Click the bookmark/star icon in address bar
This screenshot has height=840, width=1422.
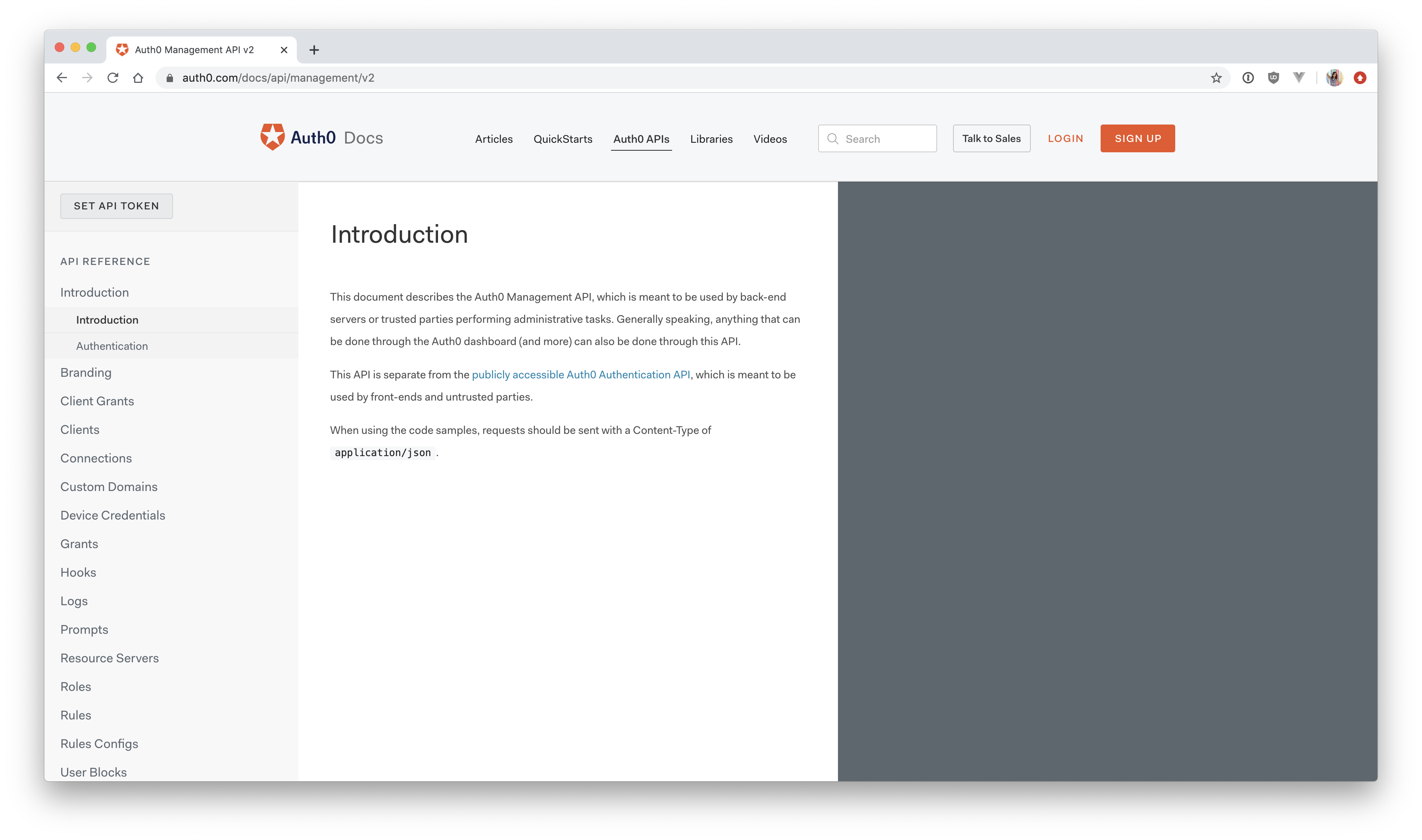[1217, 77]
